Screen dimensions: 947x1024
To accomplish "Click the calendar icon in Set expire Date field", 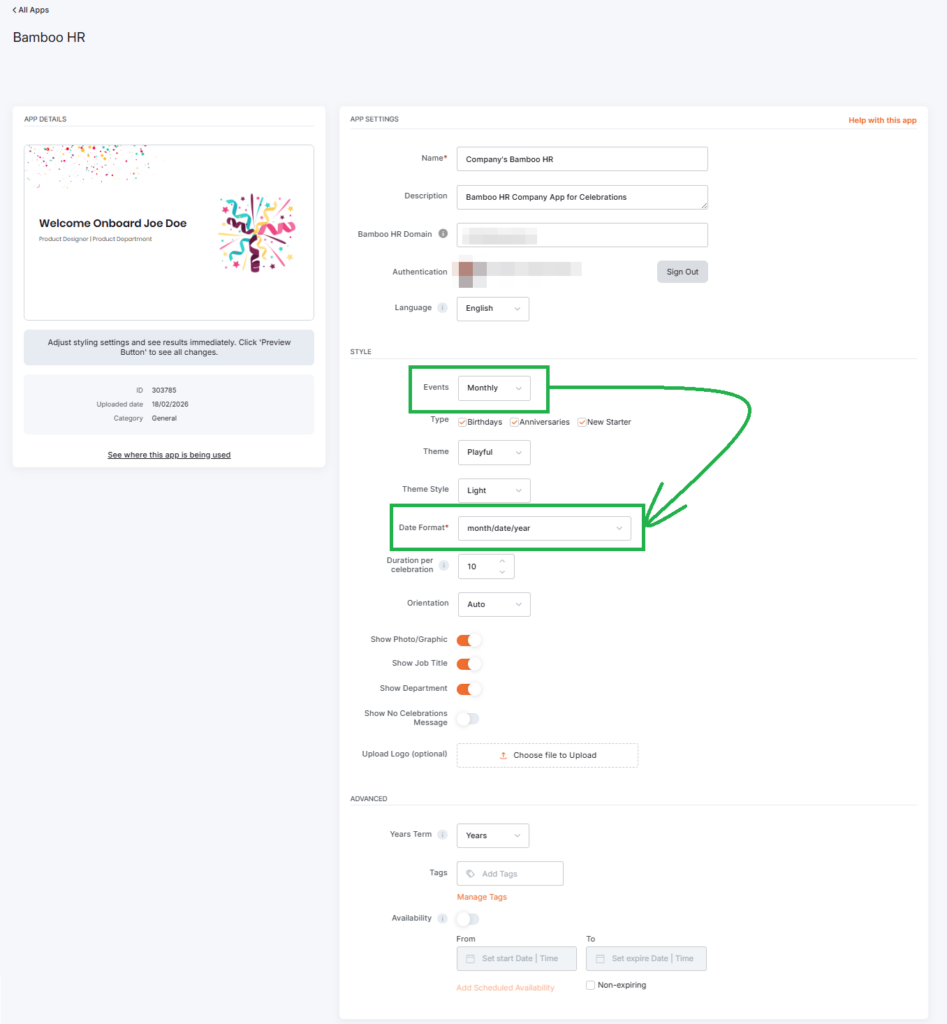I will point(600,958).
